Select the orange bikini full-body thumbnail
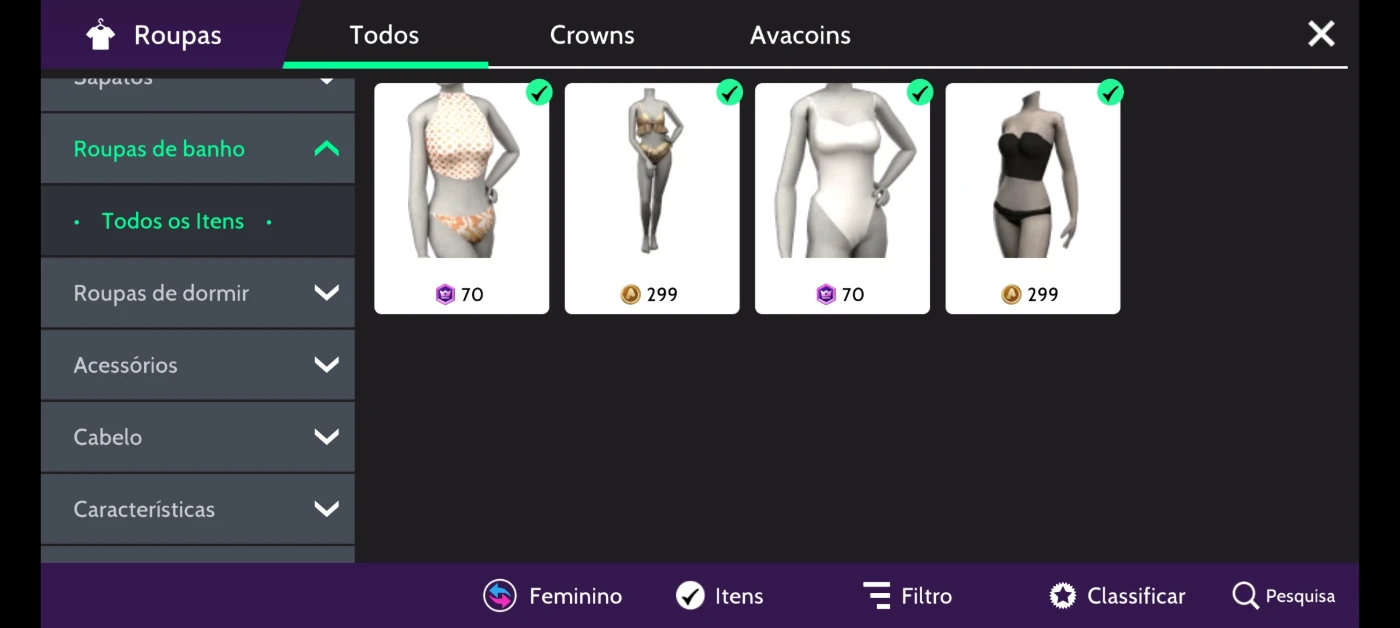The image size is (1400, 628). pos(652,198)
